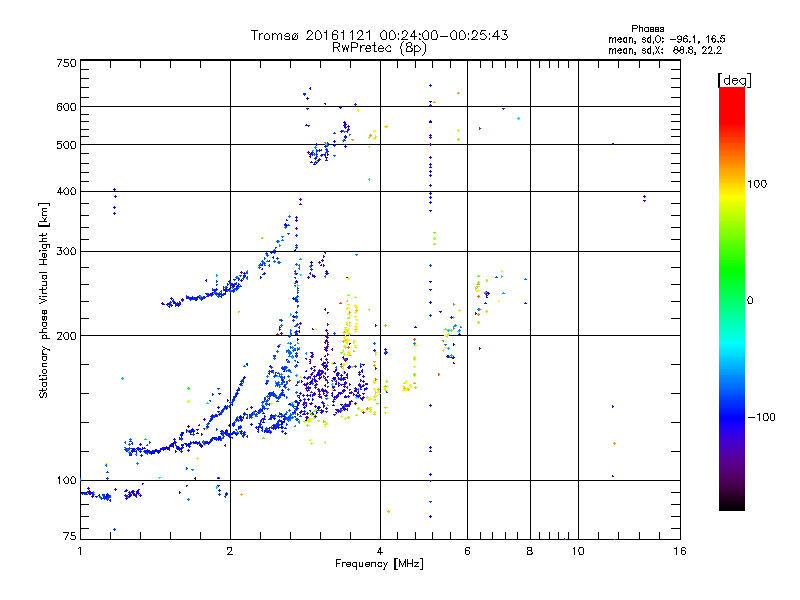Click the x-axis '16' tick label

coord(680,551)
